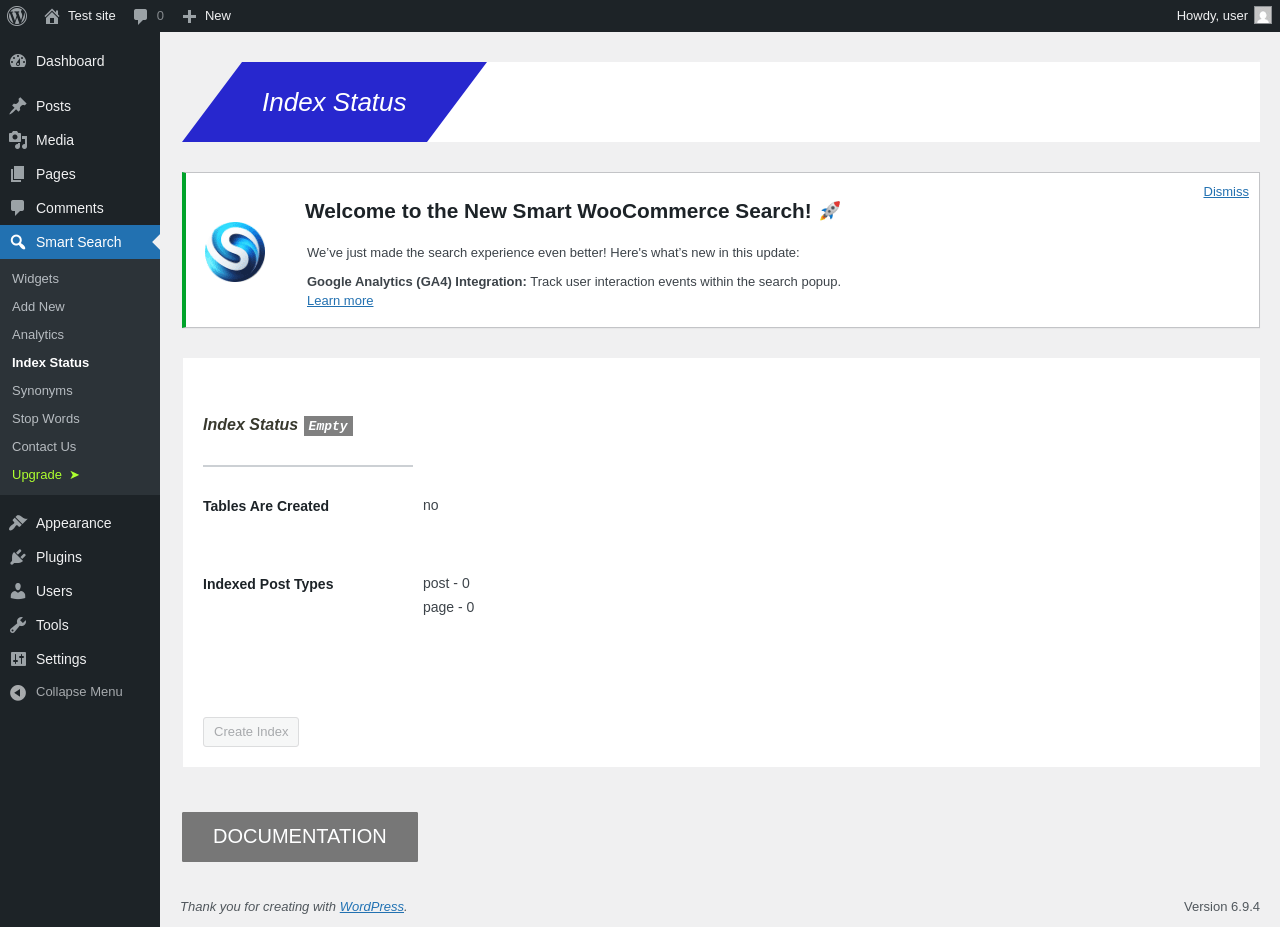Click the WordPress logo icon
This screenshot has width=1280, height=927.
[x=17, y=16]
